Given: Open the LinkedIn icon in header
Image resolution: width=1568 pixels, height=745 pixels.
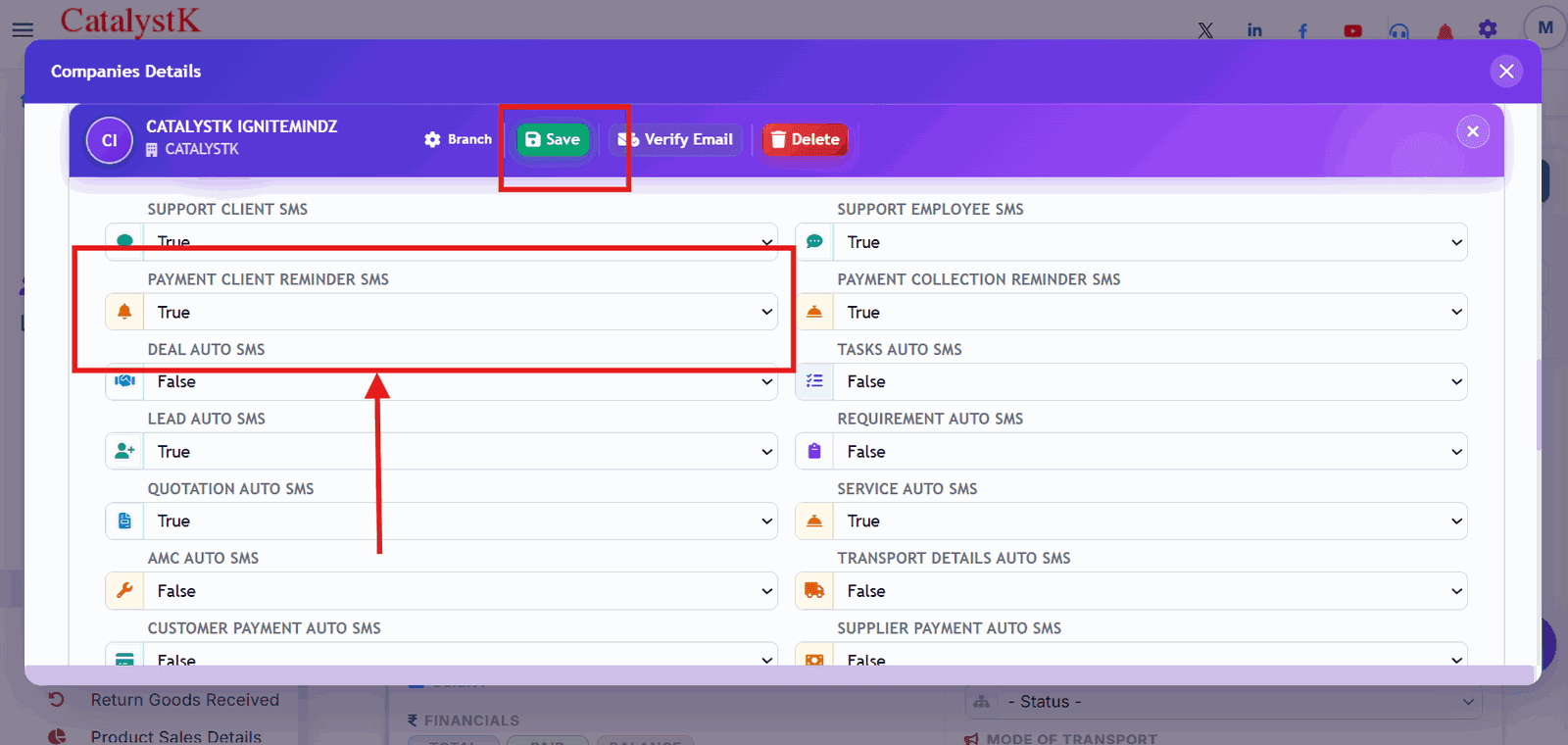Looking at the screenshot, I should [1254, 30].
